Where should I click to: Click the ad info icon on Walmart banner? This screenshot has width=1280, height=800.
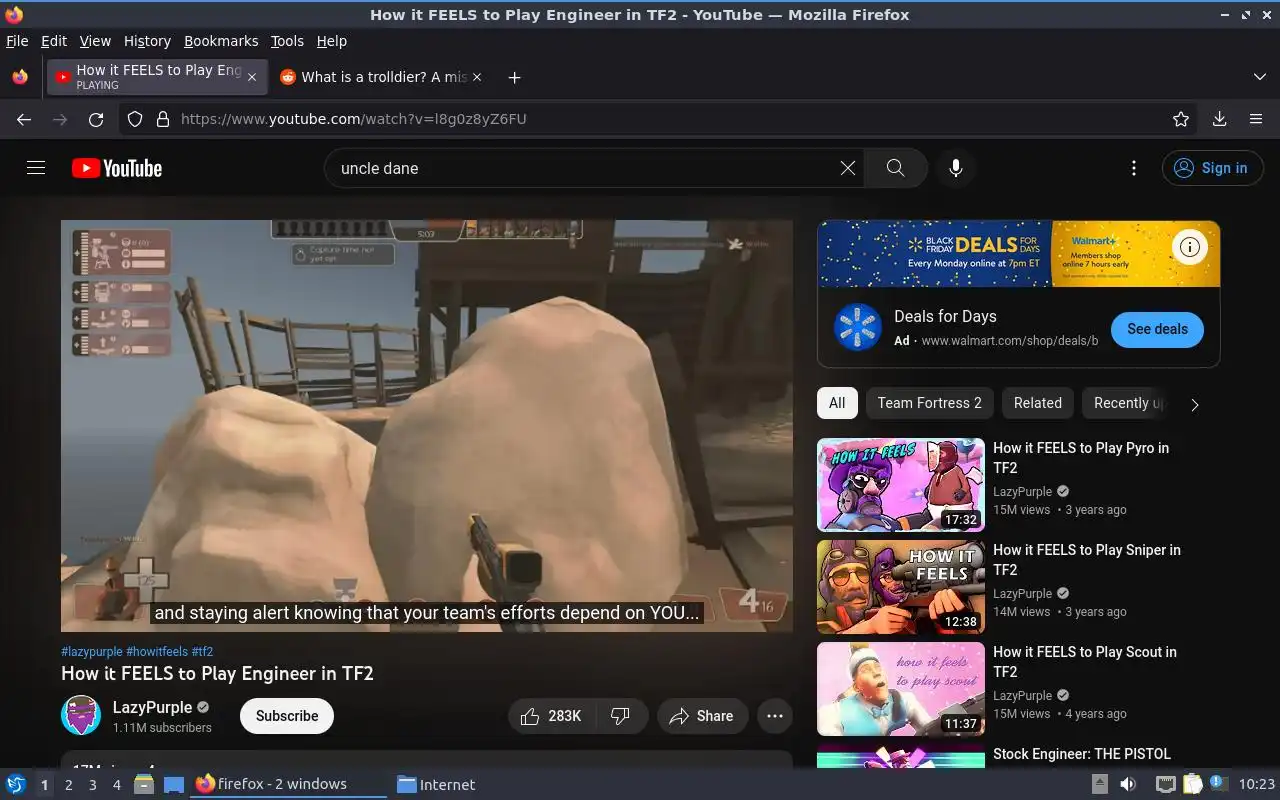coord(1189,247)
